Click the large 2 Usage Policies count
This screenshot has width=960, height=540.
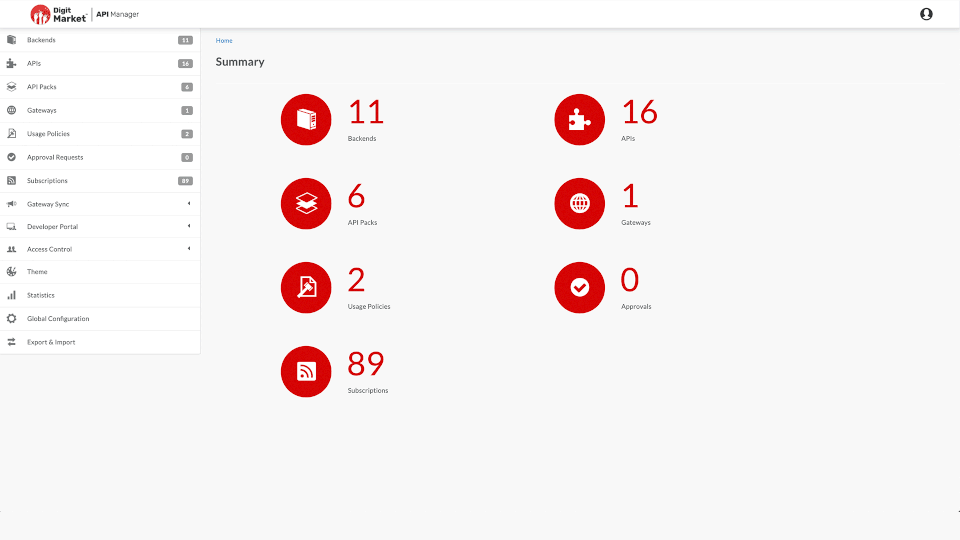tap(356, 280)
